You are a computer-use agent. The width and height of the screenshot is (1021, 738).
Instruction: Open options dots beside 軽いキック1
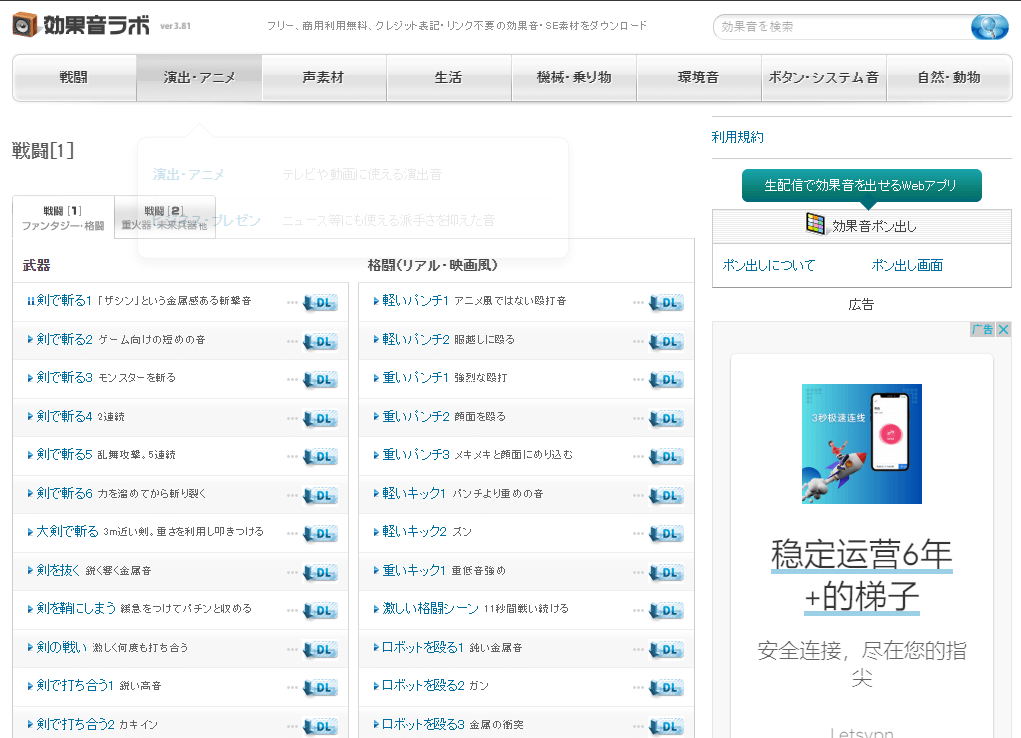[x=638, y=496]
